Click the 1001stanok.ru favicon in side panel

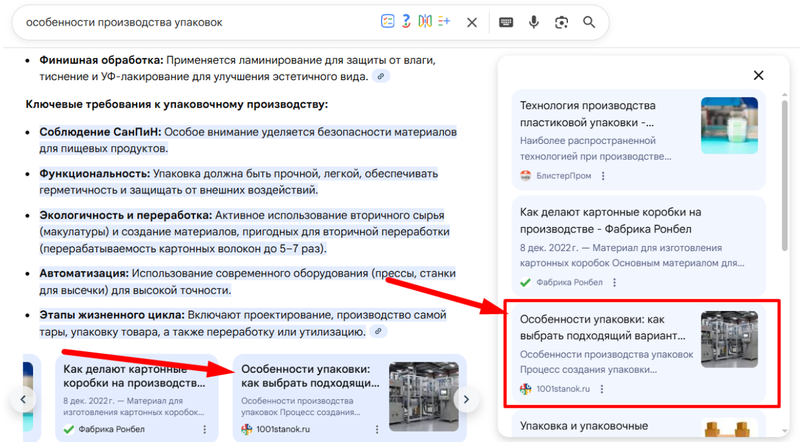click(526, 389)
